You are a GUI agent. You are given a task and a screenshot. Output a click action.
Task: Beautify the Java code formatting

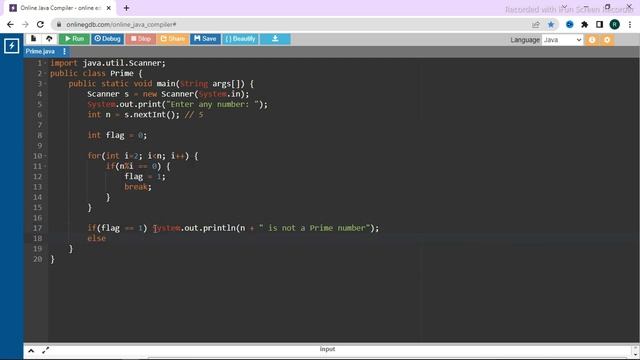click(x=240, y=39)
